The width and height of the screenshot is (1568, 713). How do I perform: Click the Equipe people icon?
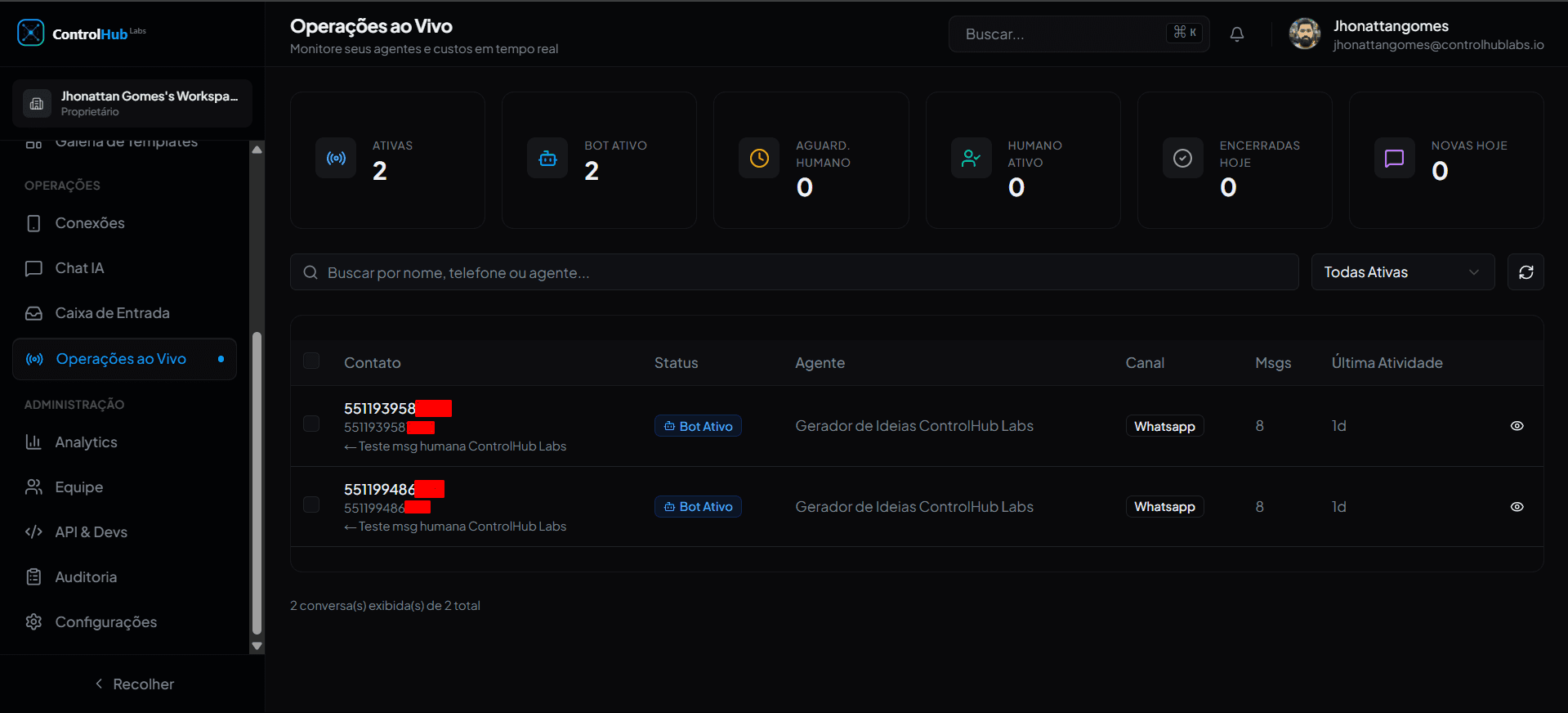click(34, 487)
